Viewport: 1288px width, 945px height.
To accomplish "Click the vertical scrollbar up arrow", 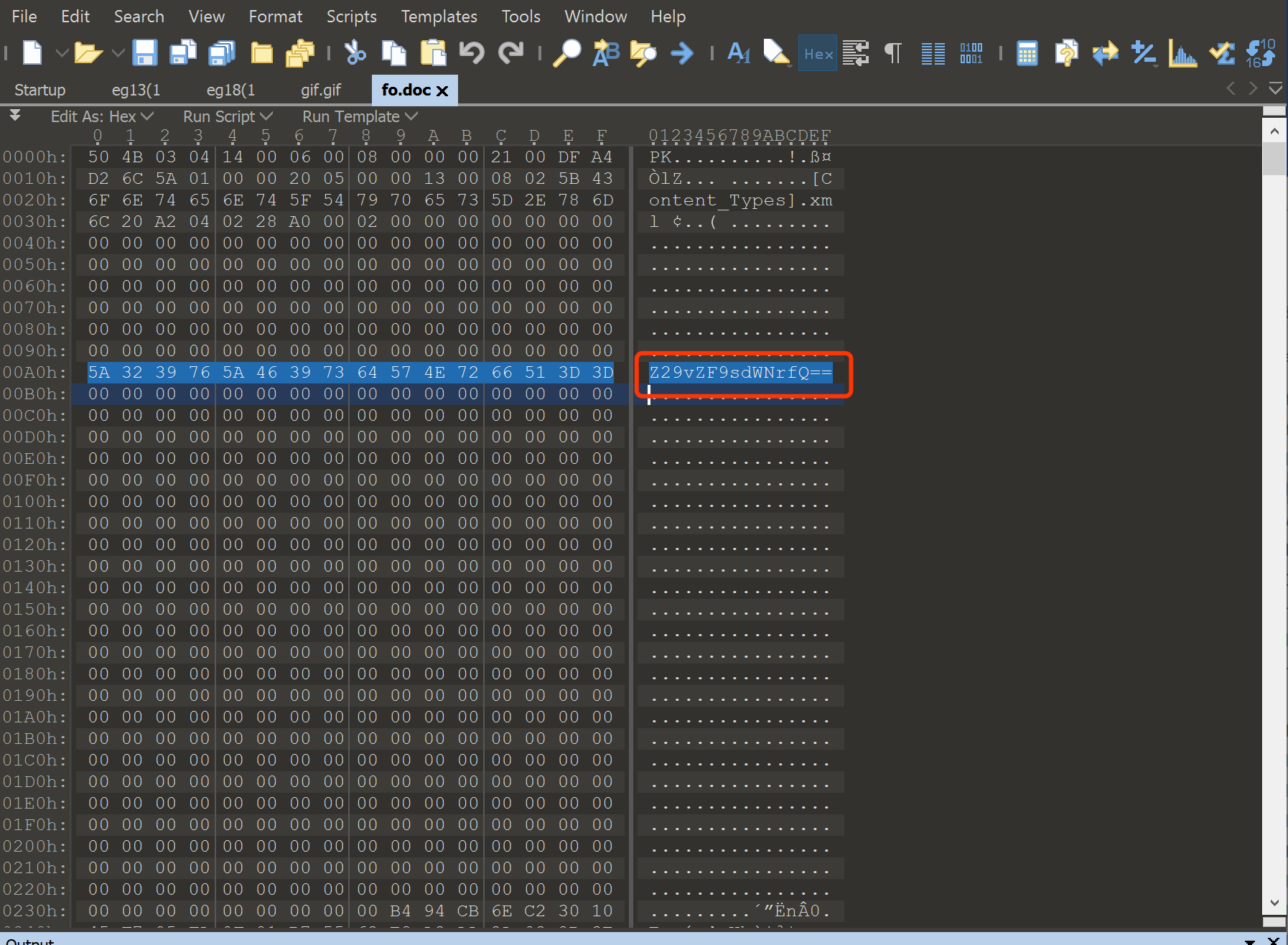I will (1274, 131).
